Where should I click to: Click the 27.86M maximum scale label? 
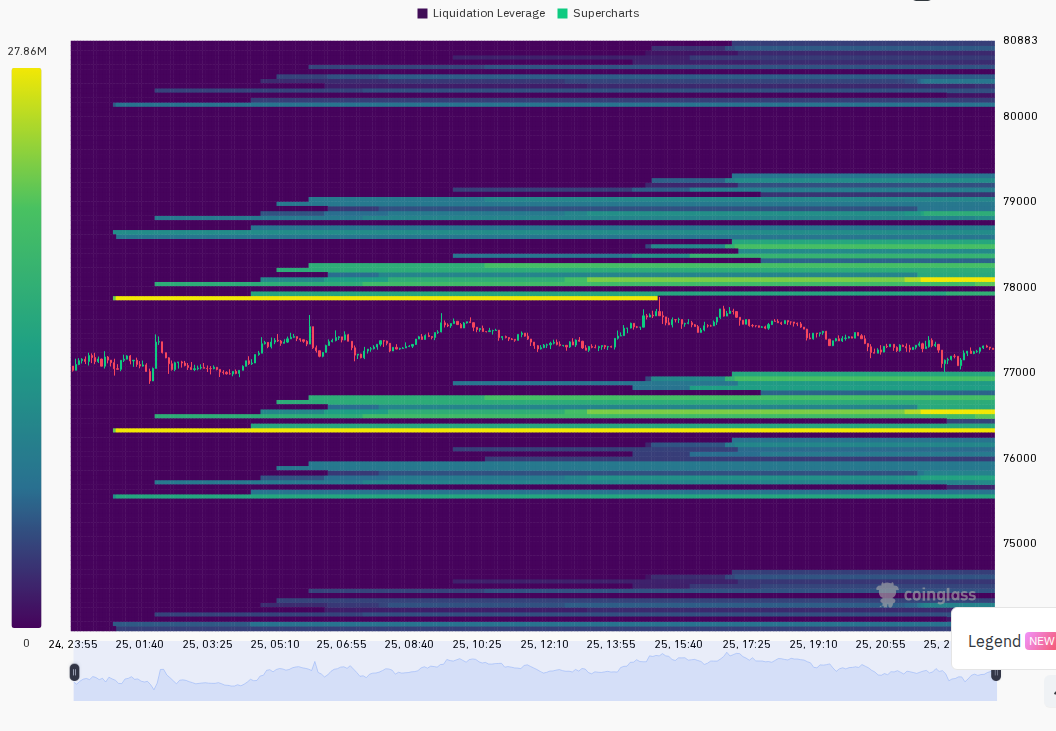pyautogui.click(x=27, y=51)
